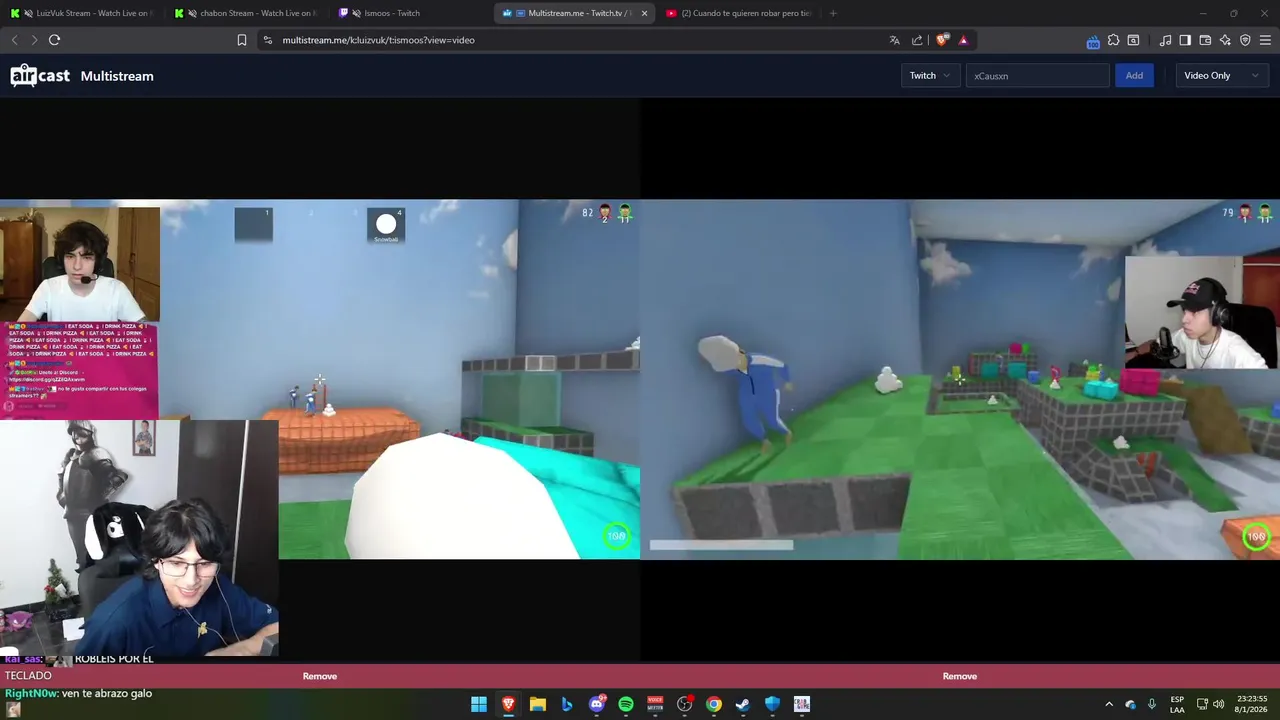Viewport: 1280px width, 720px height.
Task: Click the share page icon
Action: point(917,40)
